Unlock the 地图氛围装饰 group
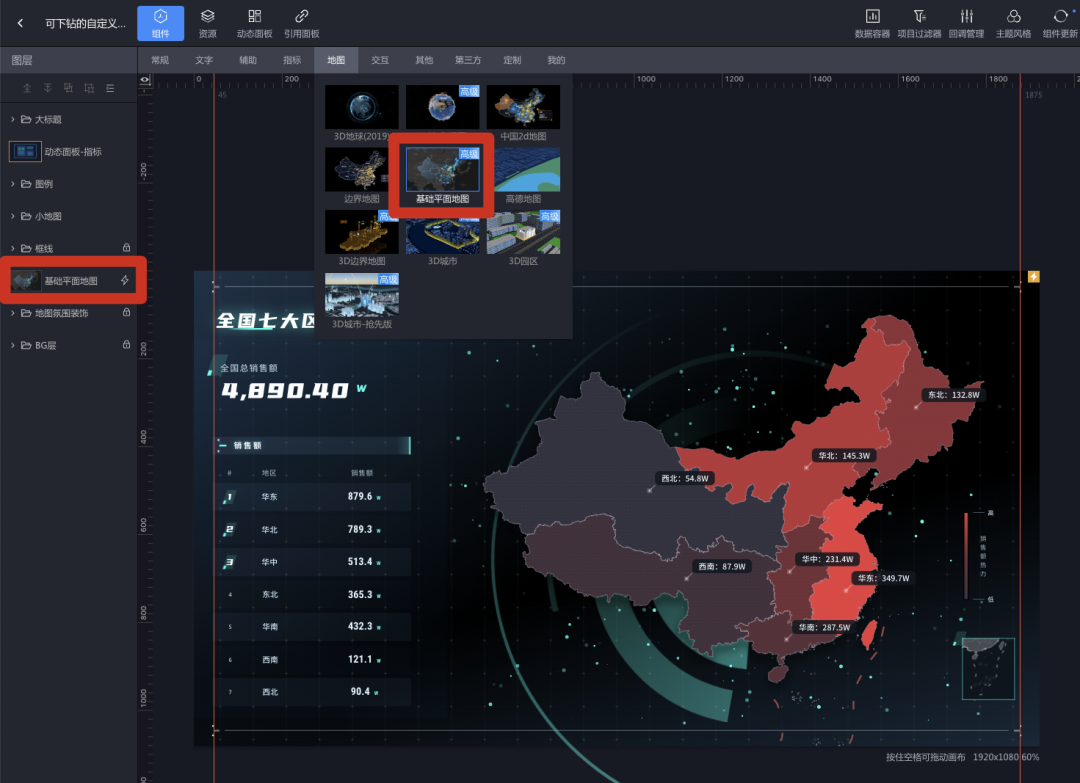Image resolution: width=1080 pixels, height=783 pixels. [128, 312]
